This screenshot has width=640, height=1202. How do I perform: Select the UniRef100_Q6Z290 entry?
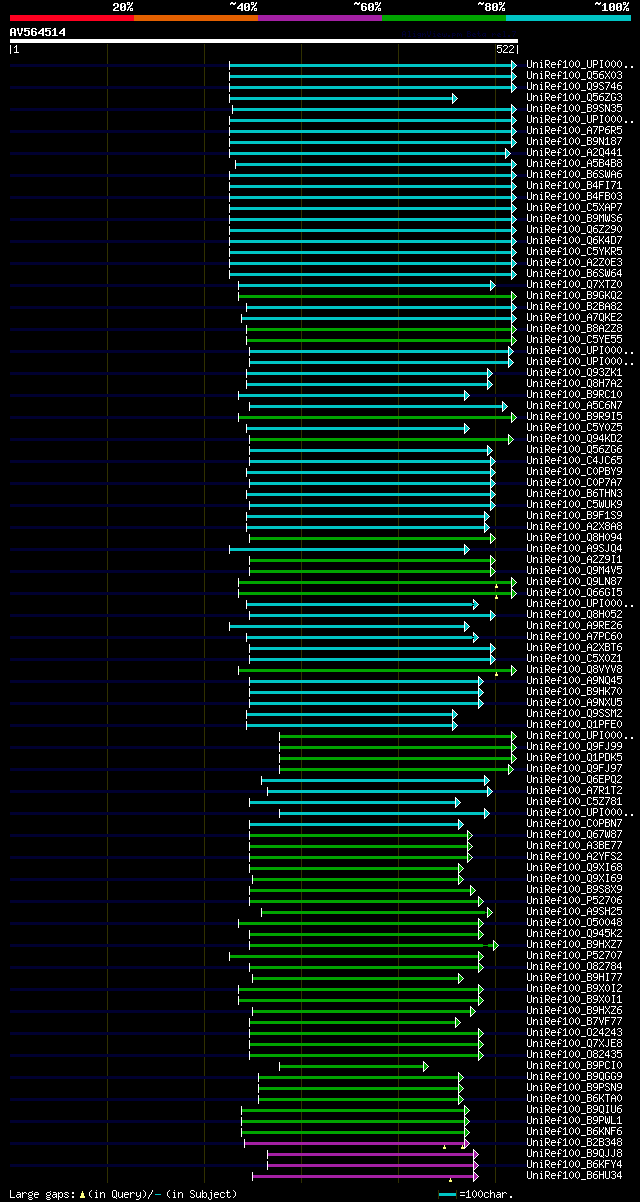pos(574,229)
